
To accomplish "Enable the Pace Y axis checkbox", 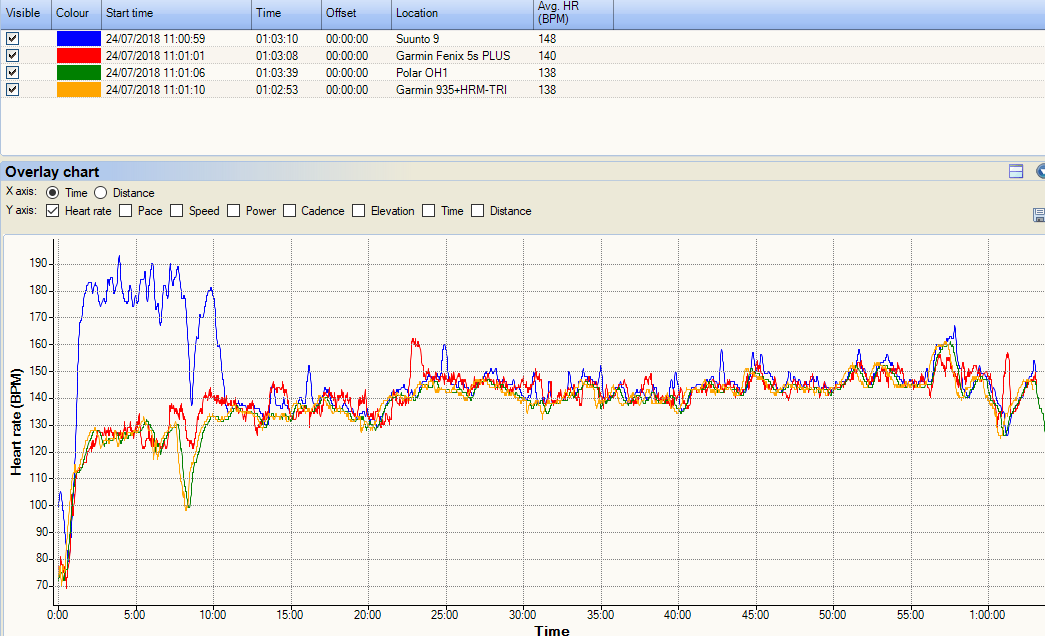I will click(x=126, y=211).
